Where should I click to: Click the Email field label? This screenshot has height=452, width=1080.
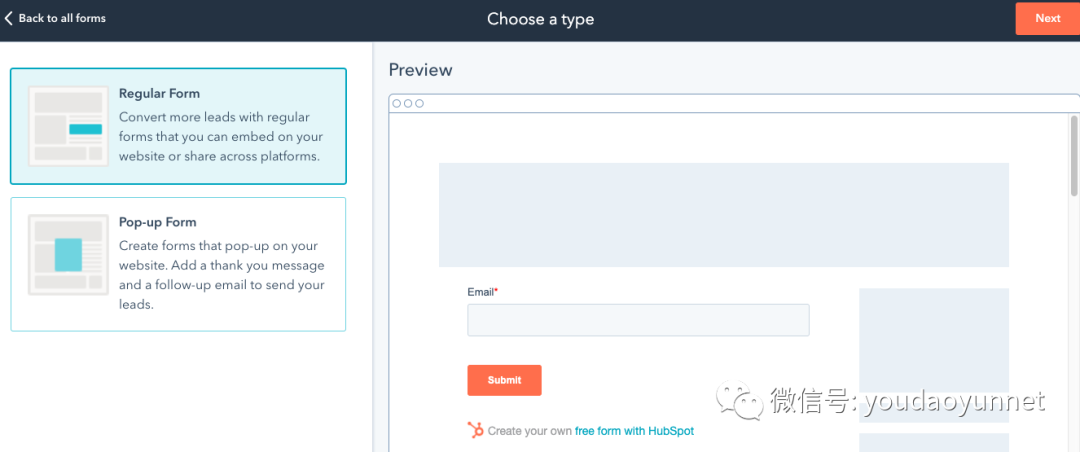[x=482, y=291]
